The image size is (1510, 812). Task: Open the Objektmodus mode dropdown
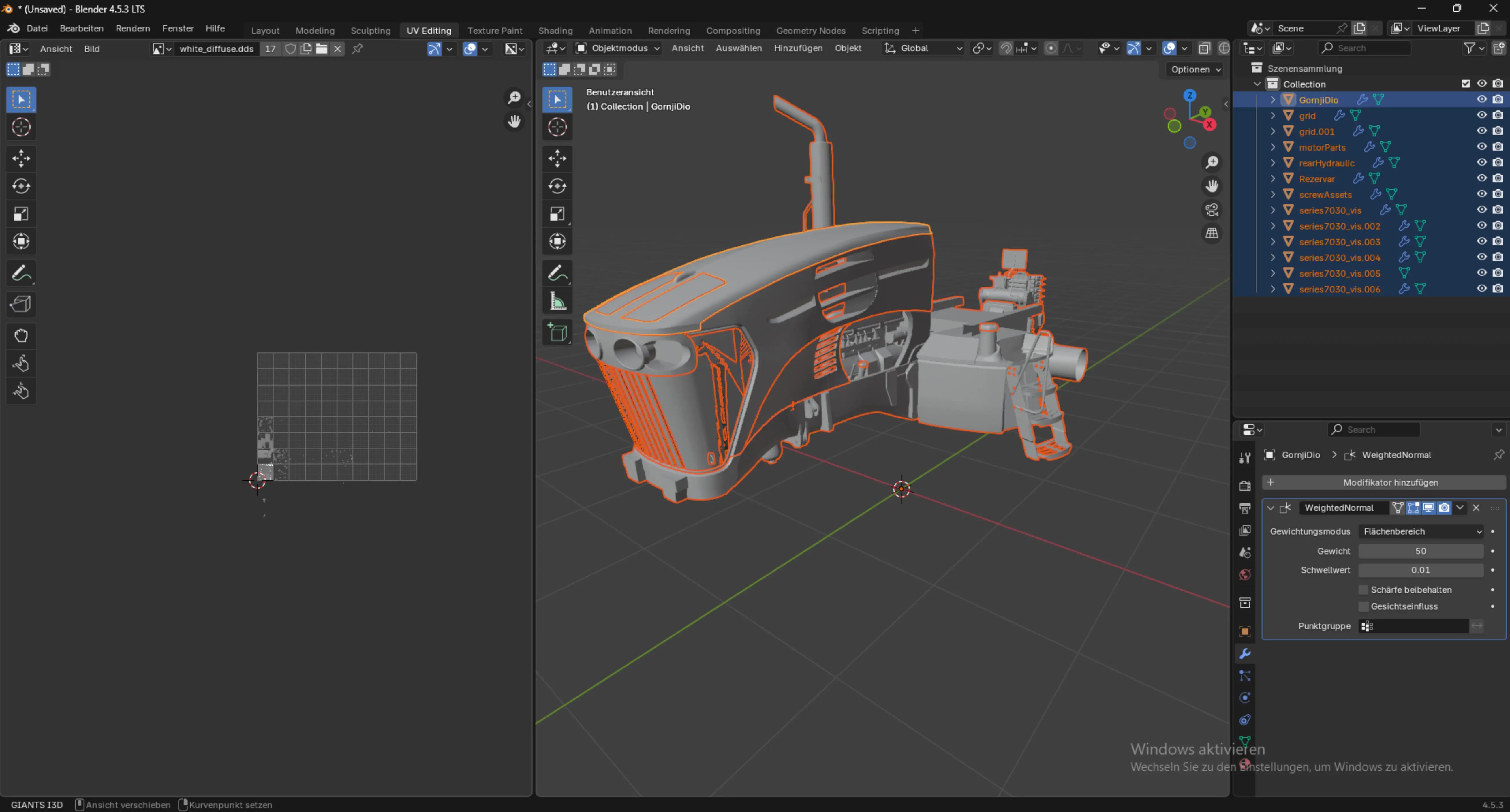[x=618, y=48]
